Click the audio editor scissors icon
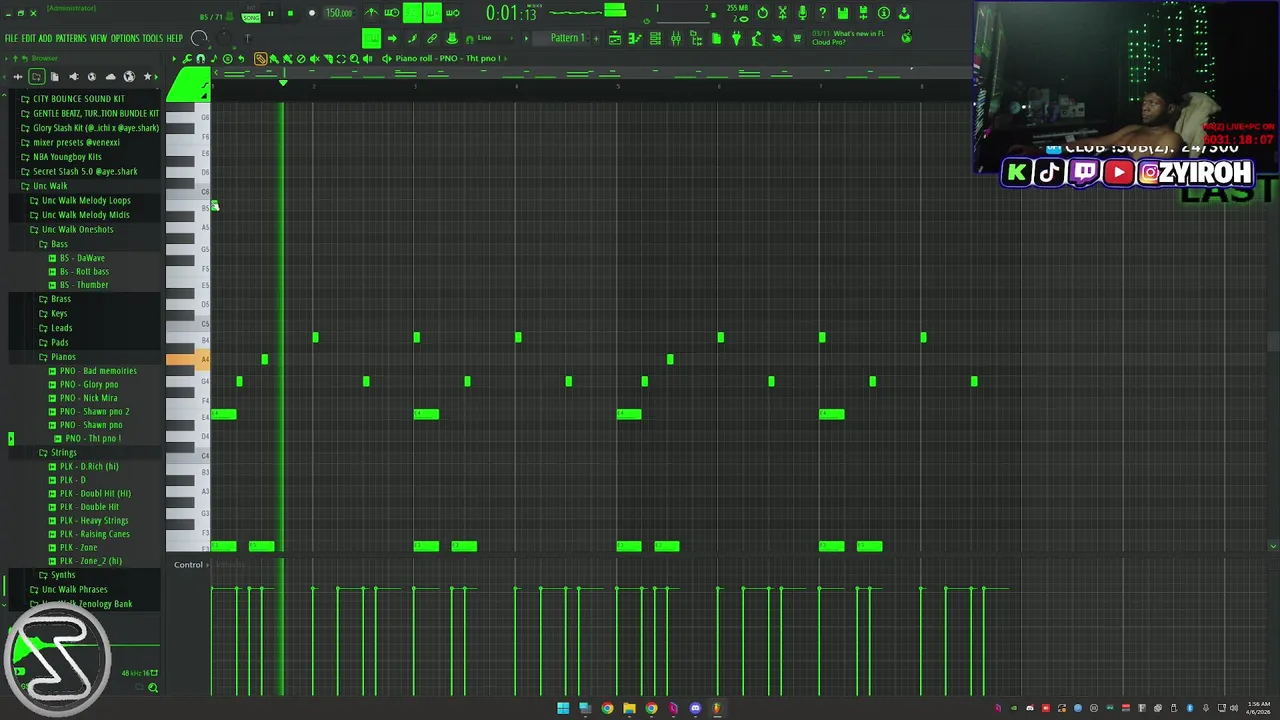 coord(782,13)
